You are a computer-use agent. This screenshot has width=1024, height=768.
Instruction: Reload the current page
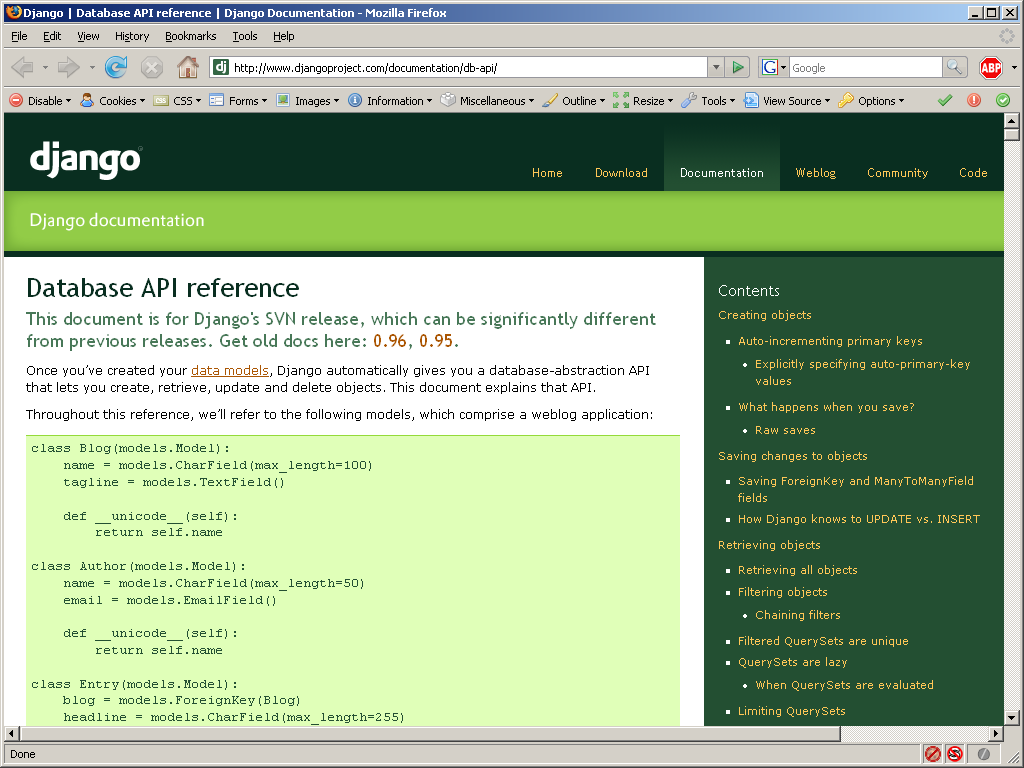tap(116, 67)
